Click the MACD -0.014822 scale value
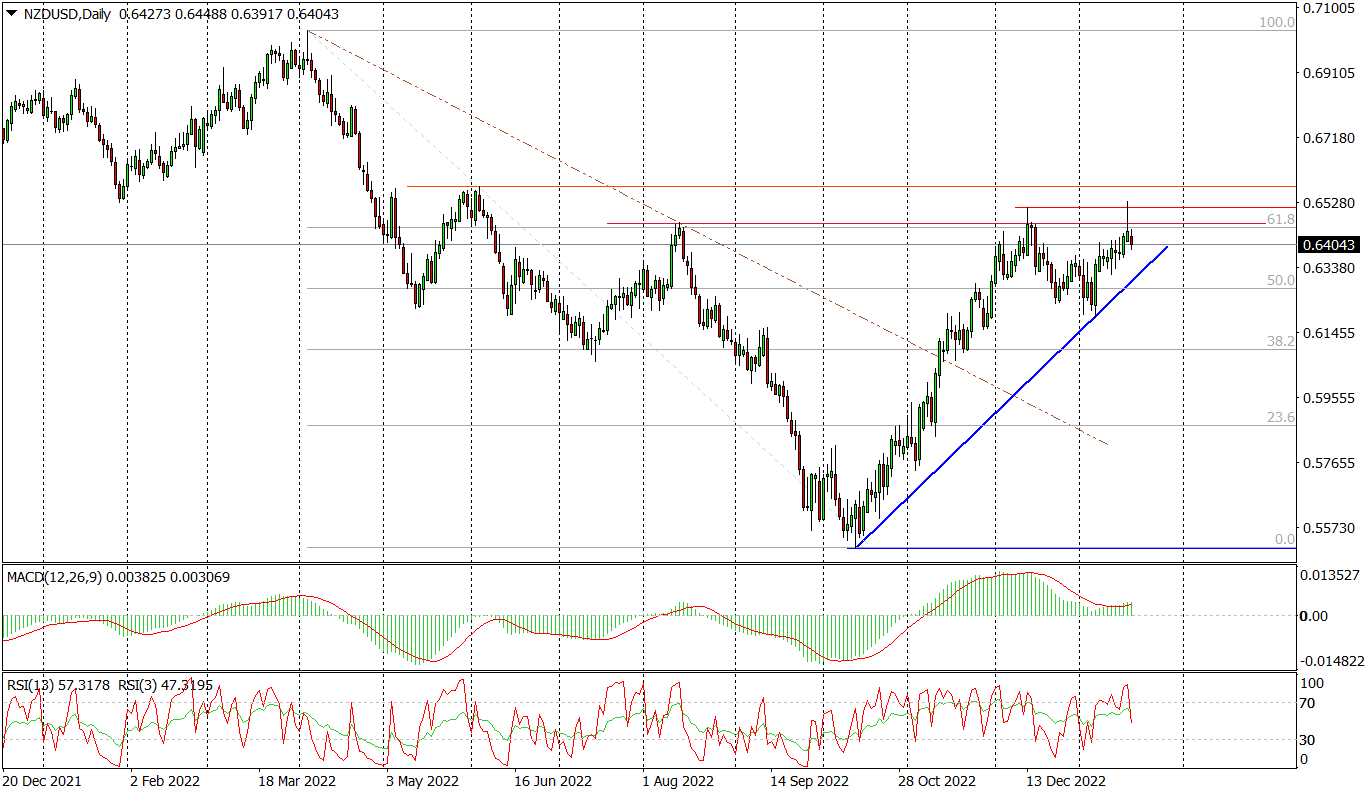The height and width of the screenshot is (795, 1368). [1331, 661]
